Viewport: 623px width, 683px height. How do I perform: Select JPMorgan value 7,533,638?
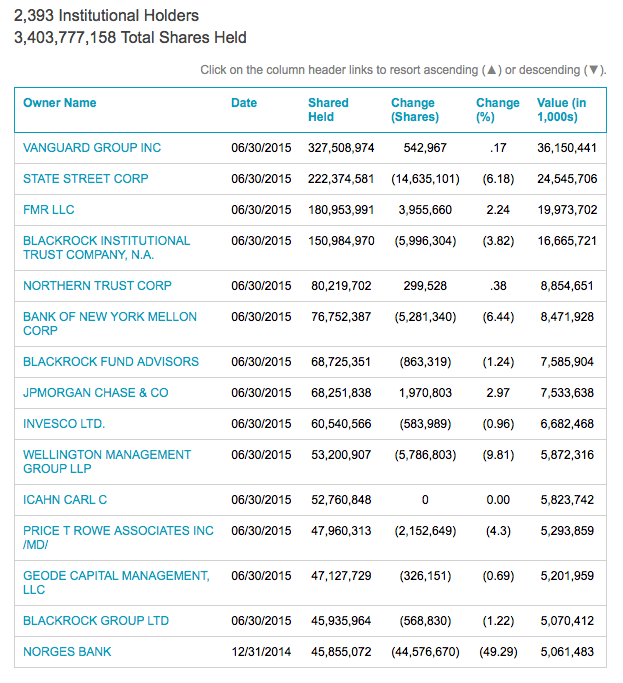tap(567, 392)
